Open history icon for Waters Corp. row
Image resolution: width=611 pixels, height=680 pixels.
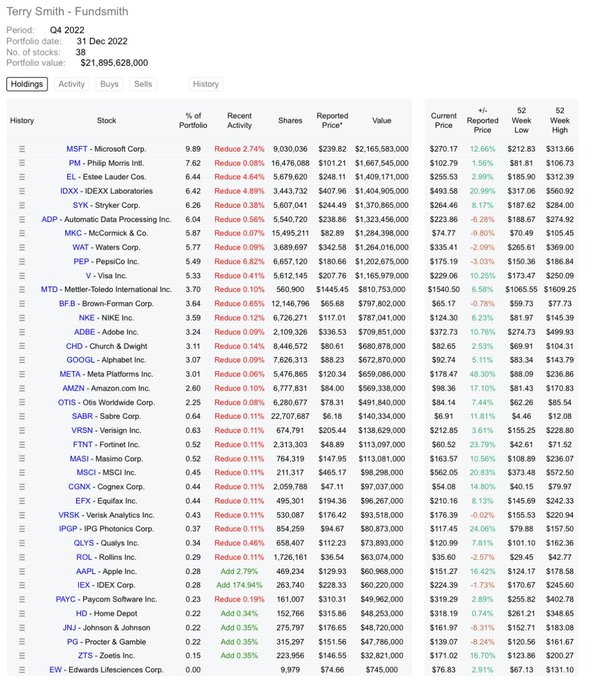(22, 248)
